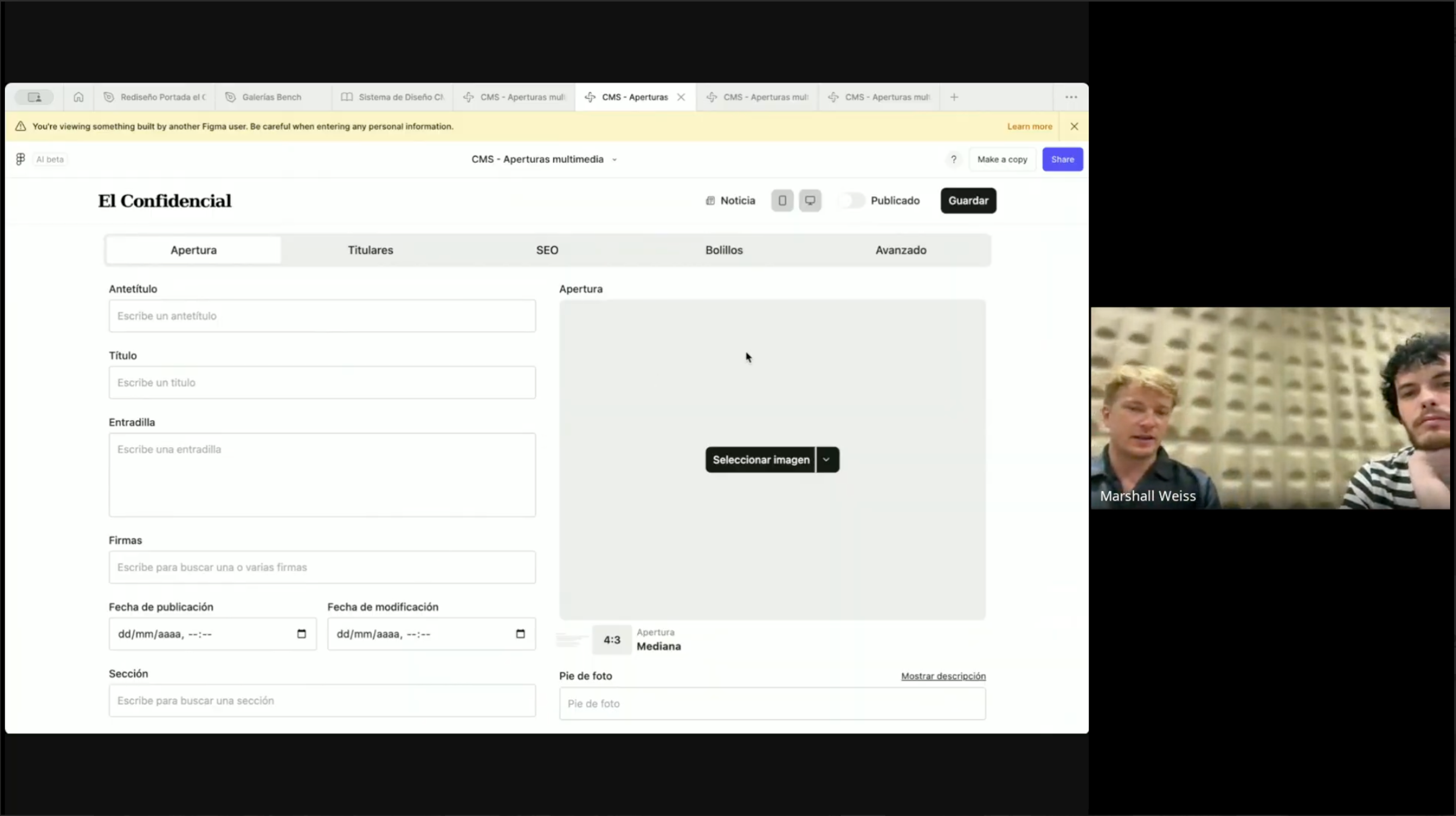Open calendar picker for Fecha de modificación

521,634
